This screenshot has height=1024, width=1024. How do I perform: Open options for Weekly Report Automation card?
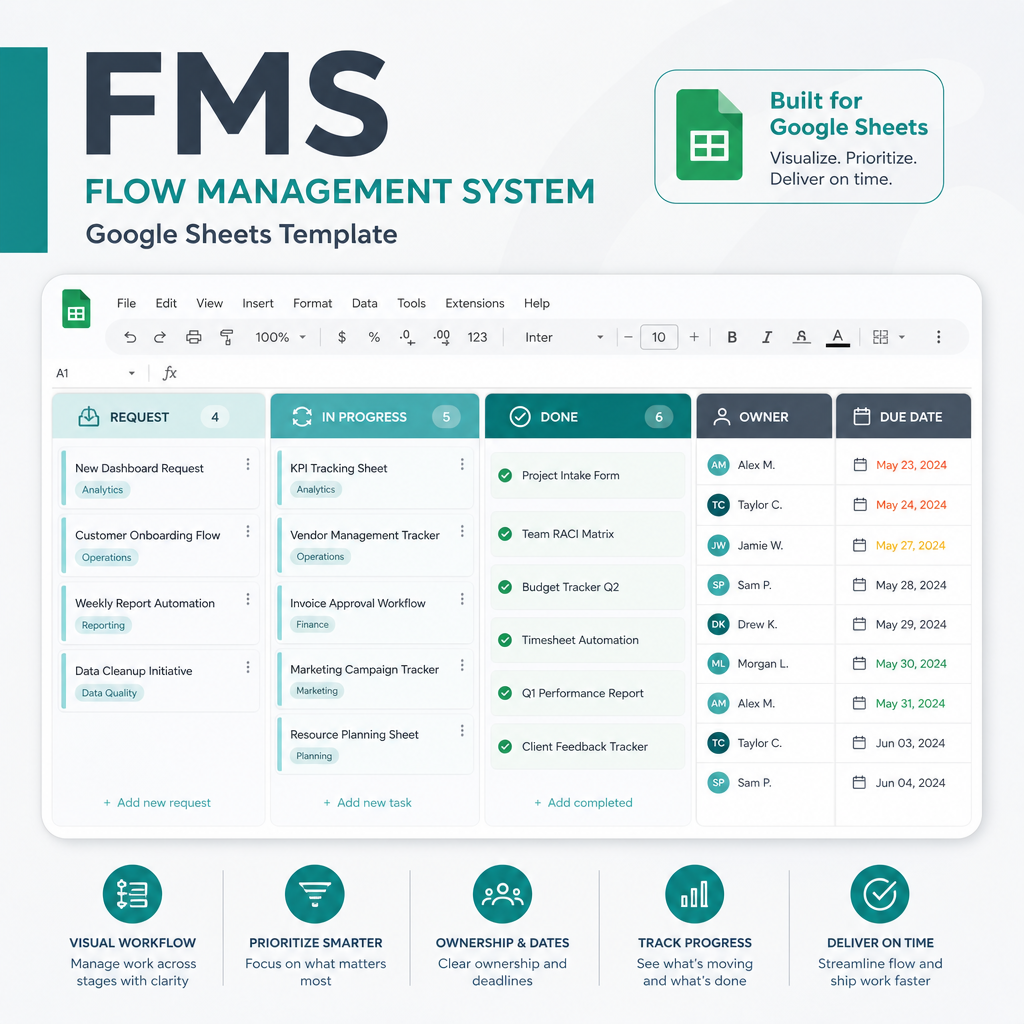[x=248, y=599]
